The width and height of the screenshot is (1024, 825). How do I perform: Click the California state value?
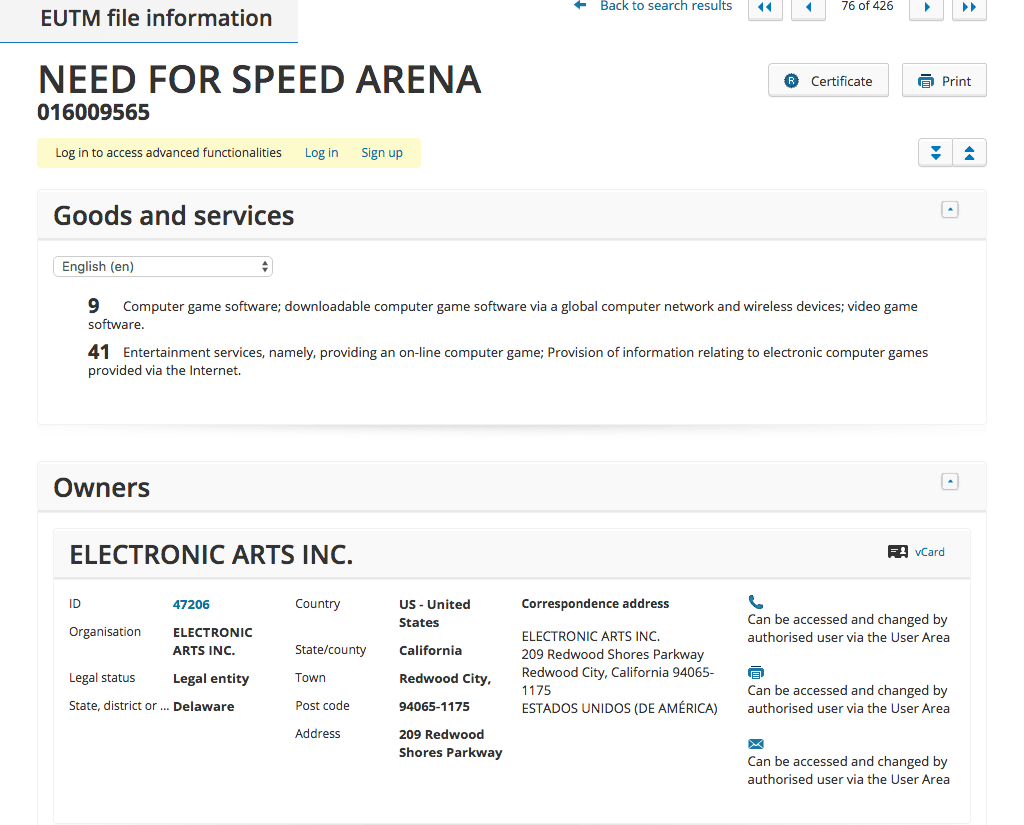pos(430,651)
